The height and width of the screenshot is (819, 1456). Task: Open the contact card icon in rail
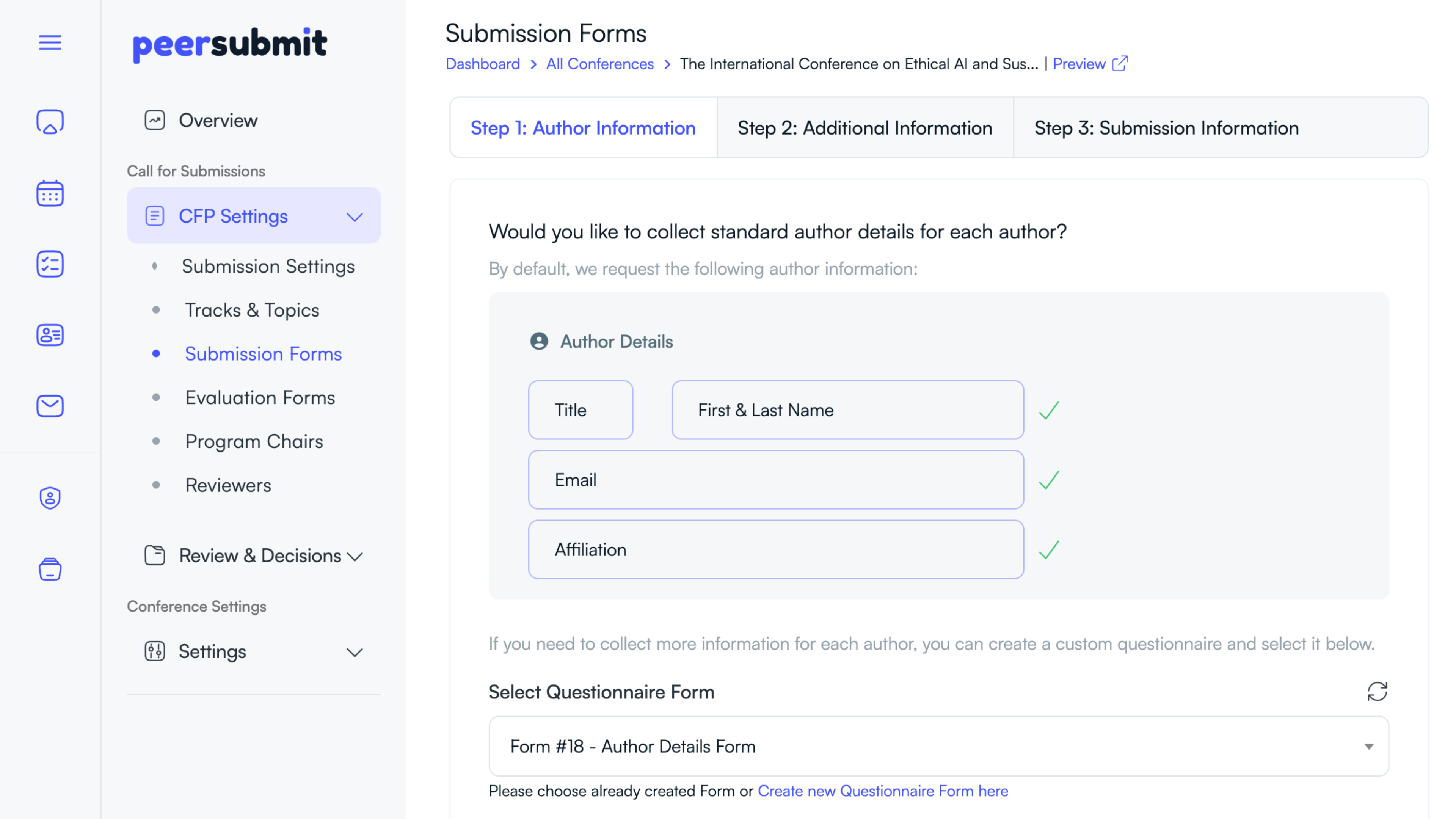50,335
